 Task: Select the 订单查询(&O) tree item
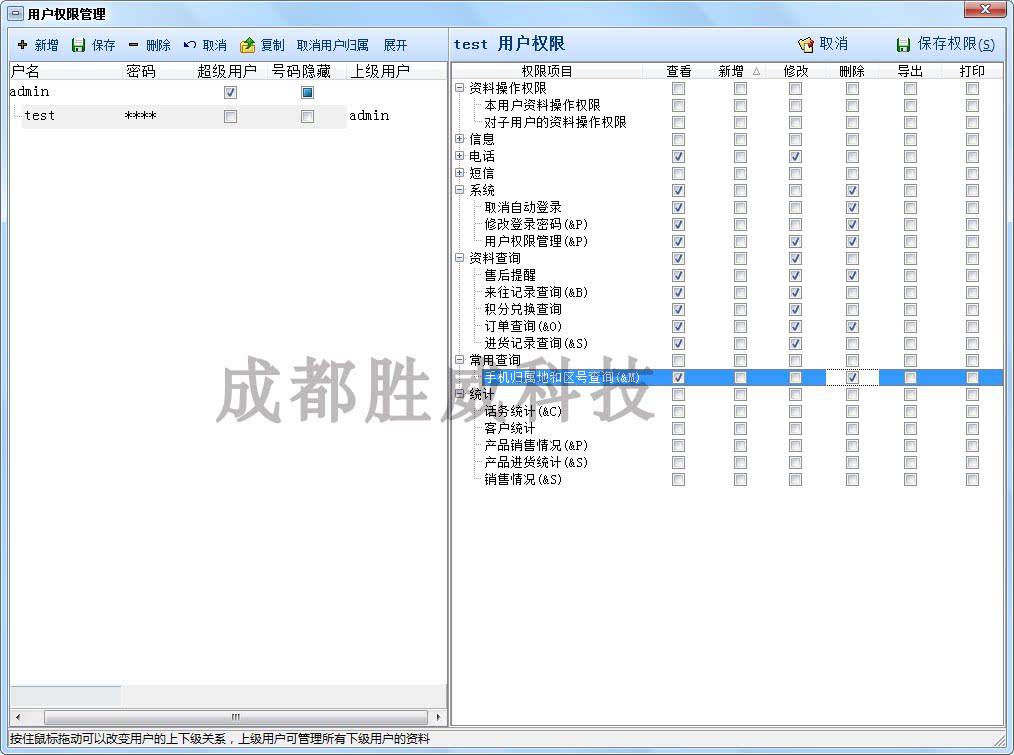(x=522, y=326)
